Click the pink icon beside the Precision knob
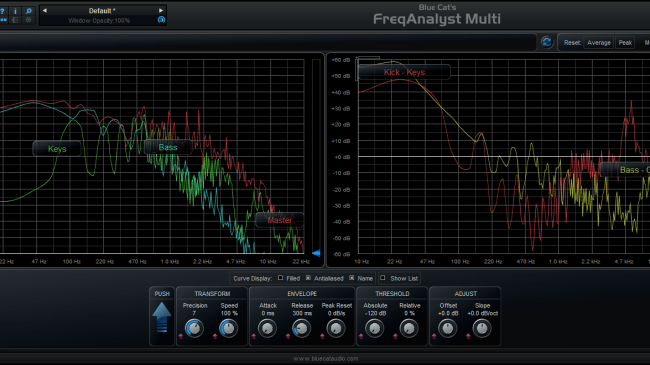Screen dimensions: 650x365 click(x=181, y=336)
